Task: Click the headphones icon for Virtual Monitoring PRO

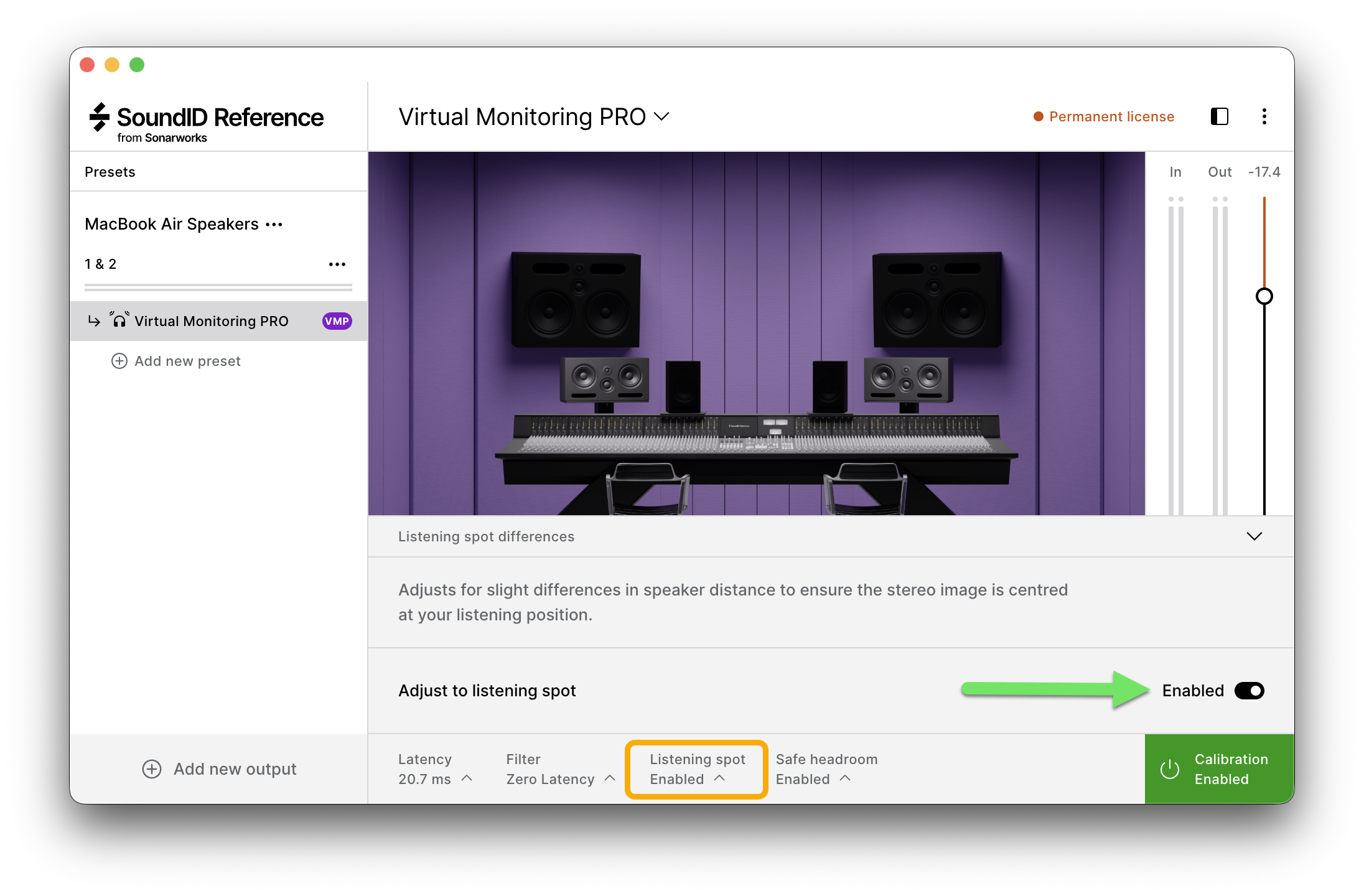Action: pos(119,320)
